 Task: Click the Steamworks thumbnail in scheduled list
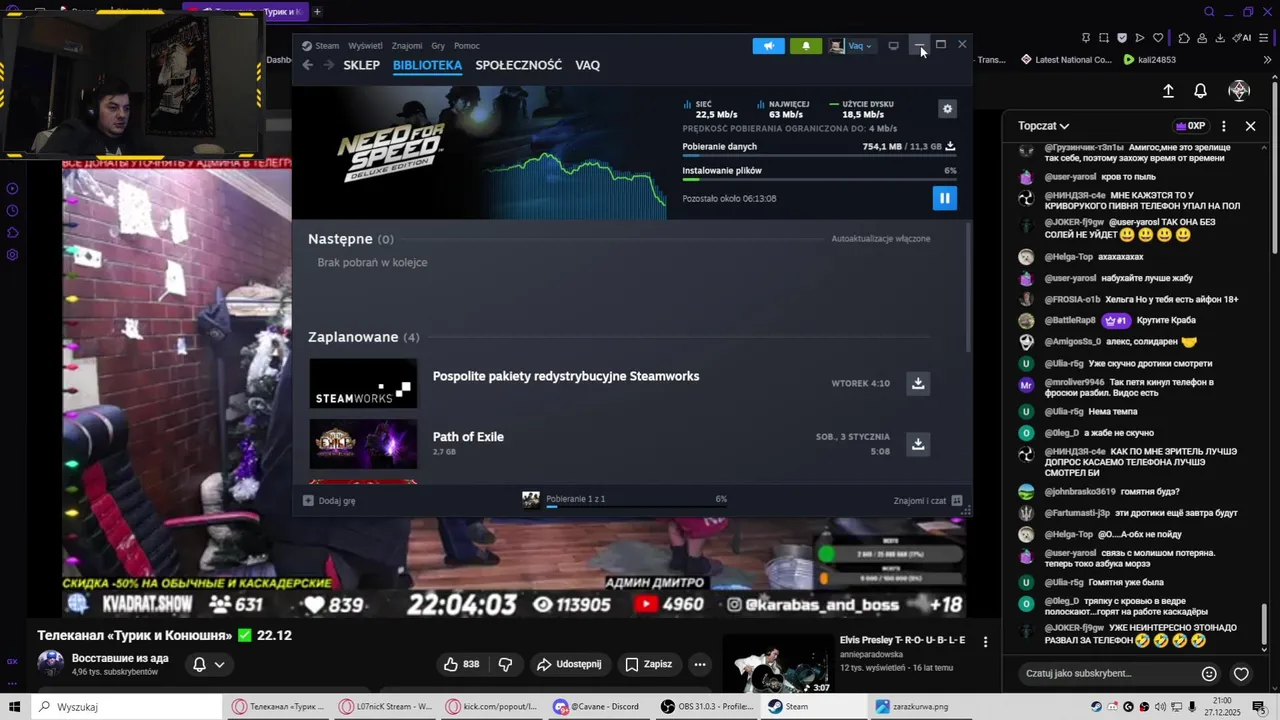click(x=363, y=383)
